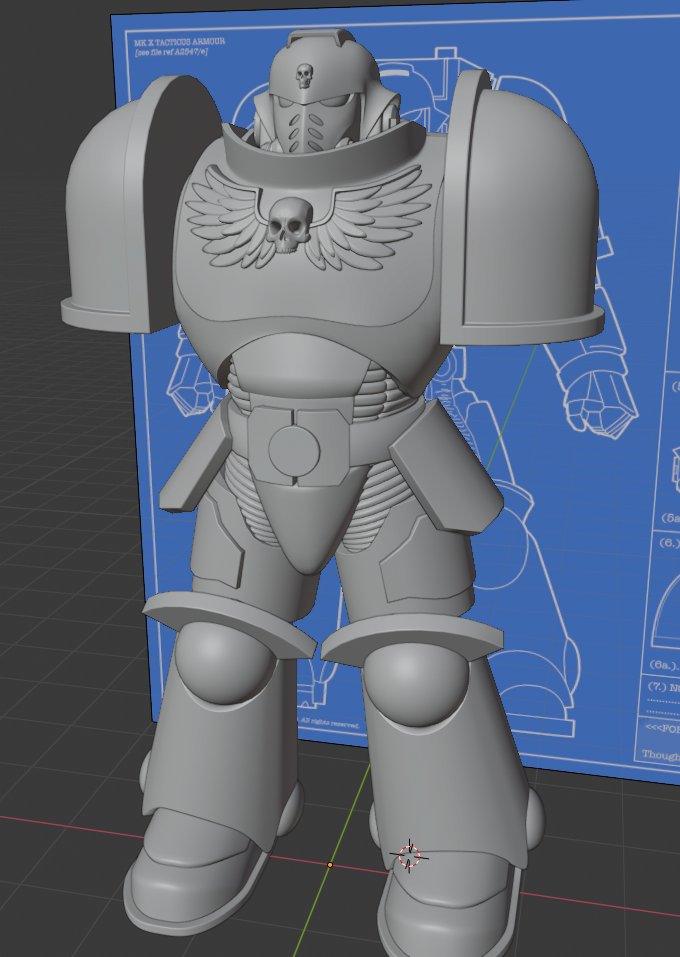Click the '(6a.)' label on the blueprint
The height and width of the screenshot is (957, 680).
click(x=663, y=664)
